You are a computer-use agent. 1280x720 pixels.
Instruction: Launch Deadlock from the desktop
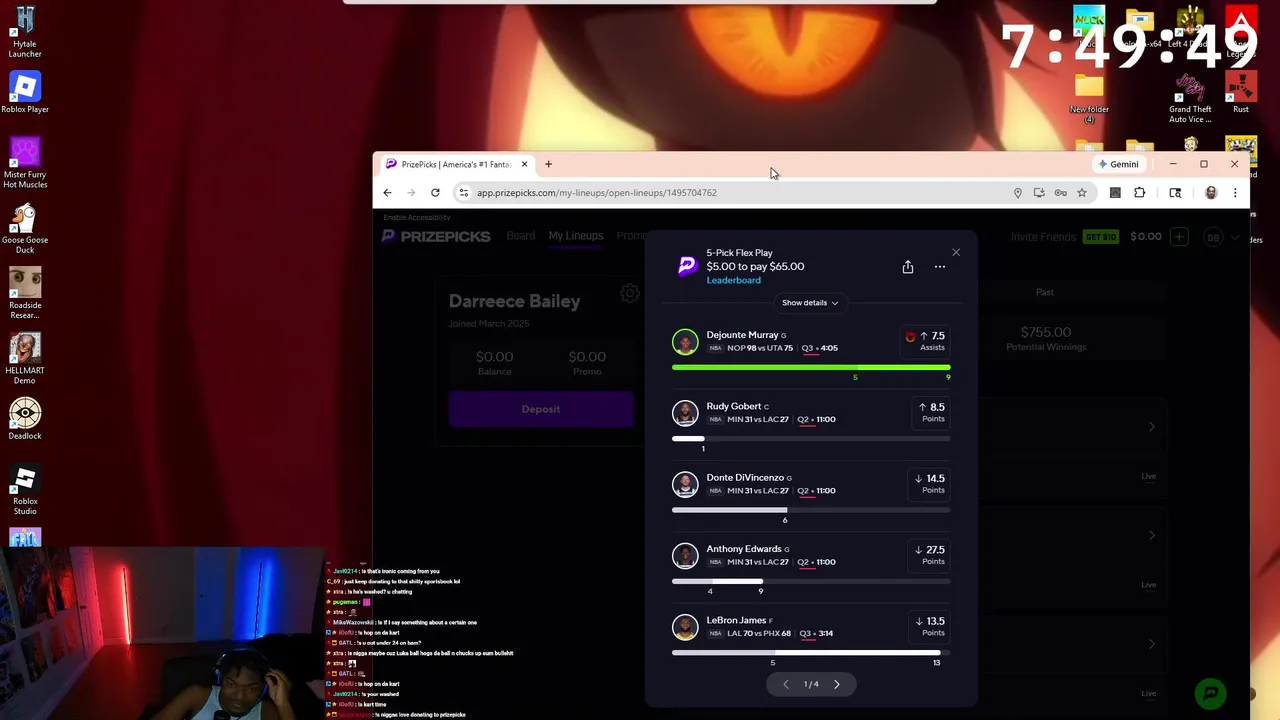pos(25,420)
